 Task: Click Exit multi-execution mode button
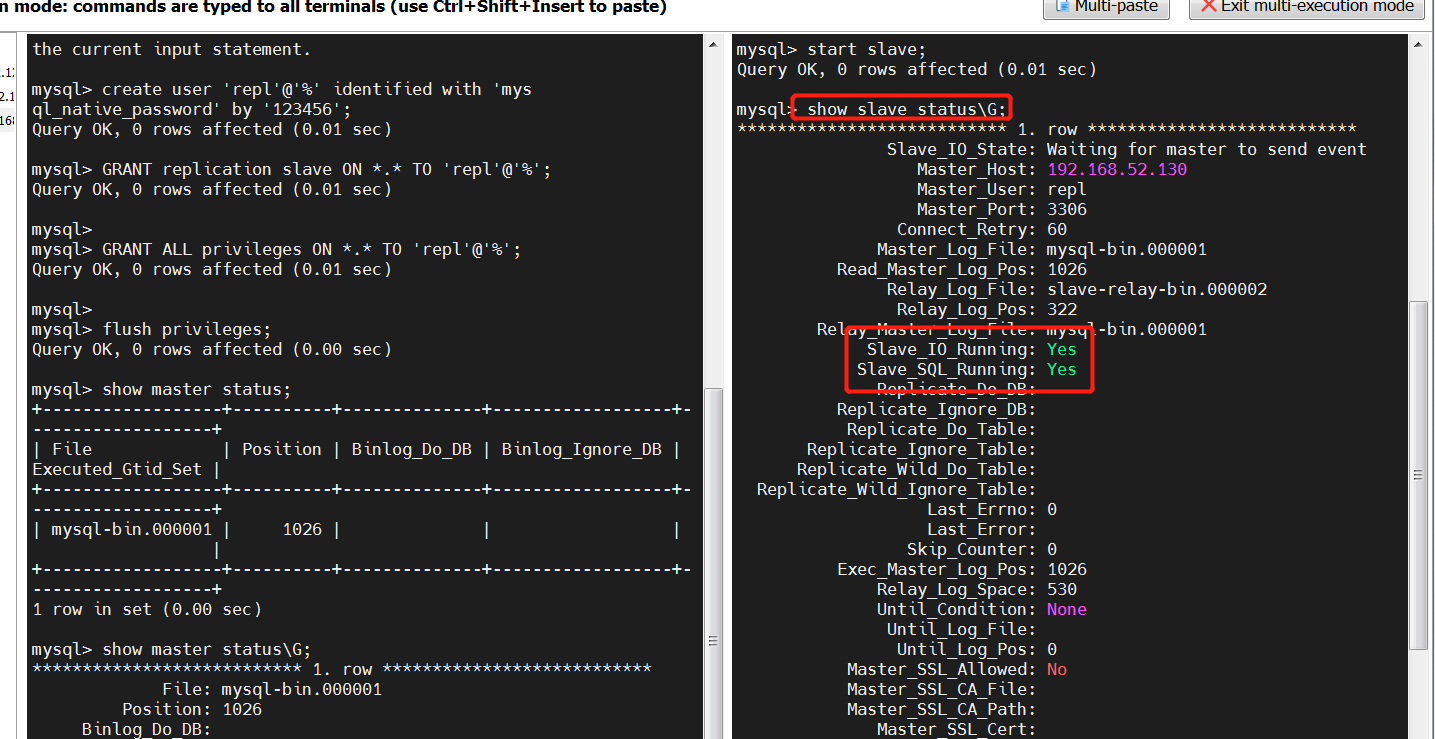[1306, 7]
